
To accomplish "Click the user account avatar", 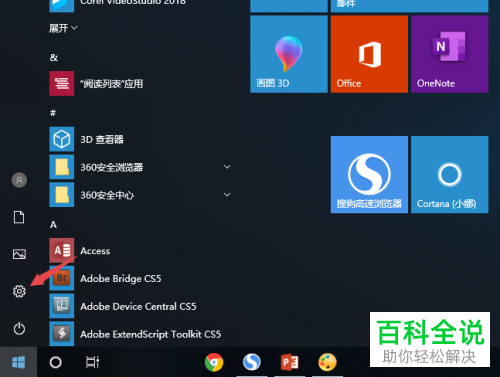I will point(19,180).
